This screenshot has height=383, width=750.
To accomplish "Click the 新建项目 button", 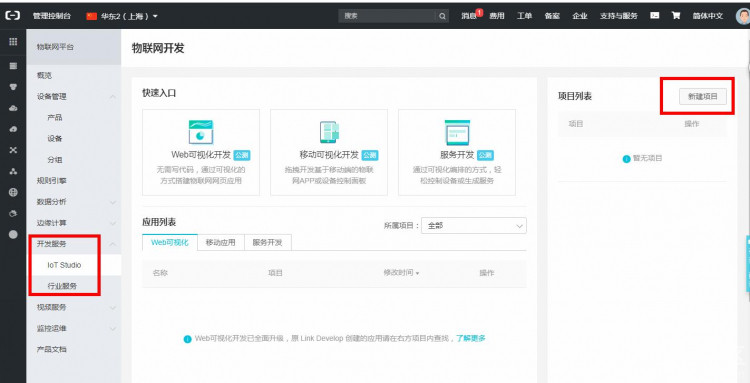I will (703, 97).
